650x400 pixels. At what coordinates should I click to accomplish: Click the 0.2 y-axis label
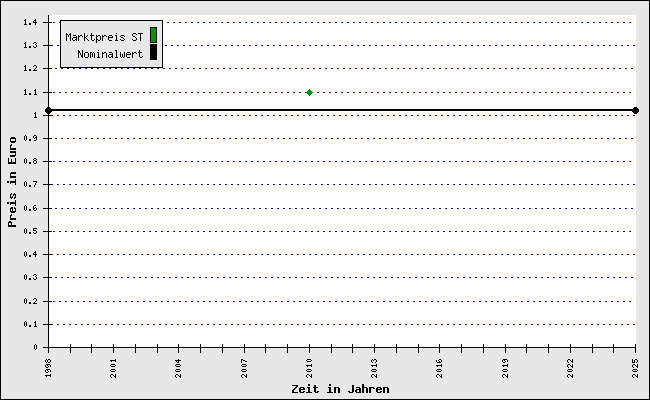click(x=30, y=301)
